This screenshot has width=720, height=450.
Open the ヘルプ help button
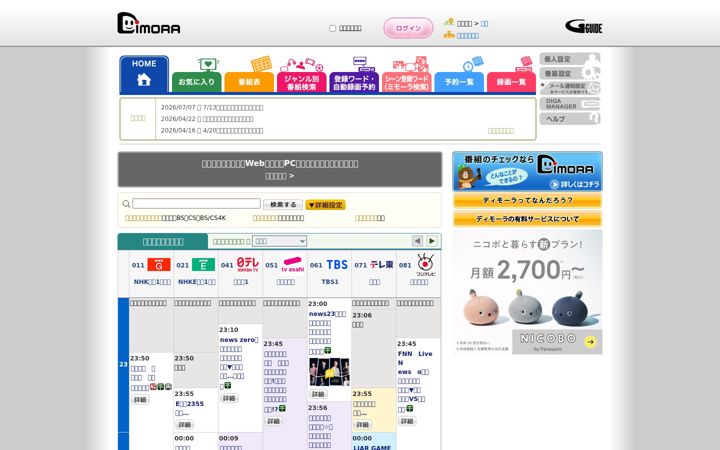click(570, 118)
